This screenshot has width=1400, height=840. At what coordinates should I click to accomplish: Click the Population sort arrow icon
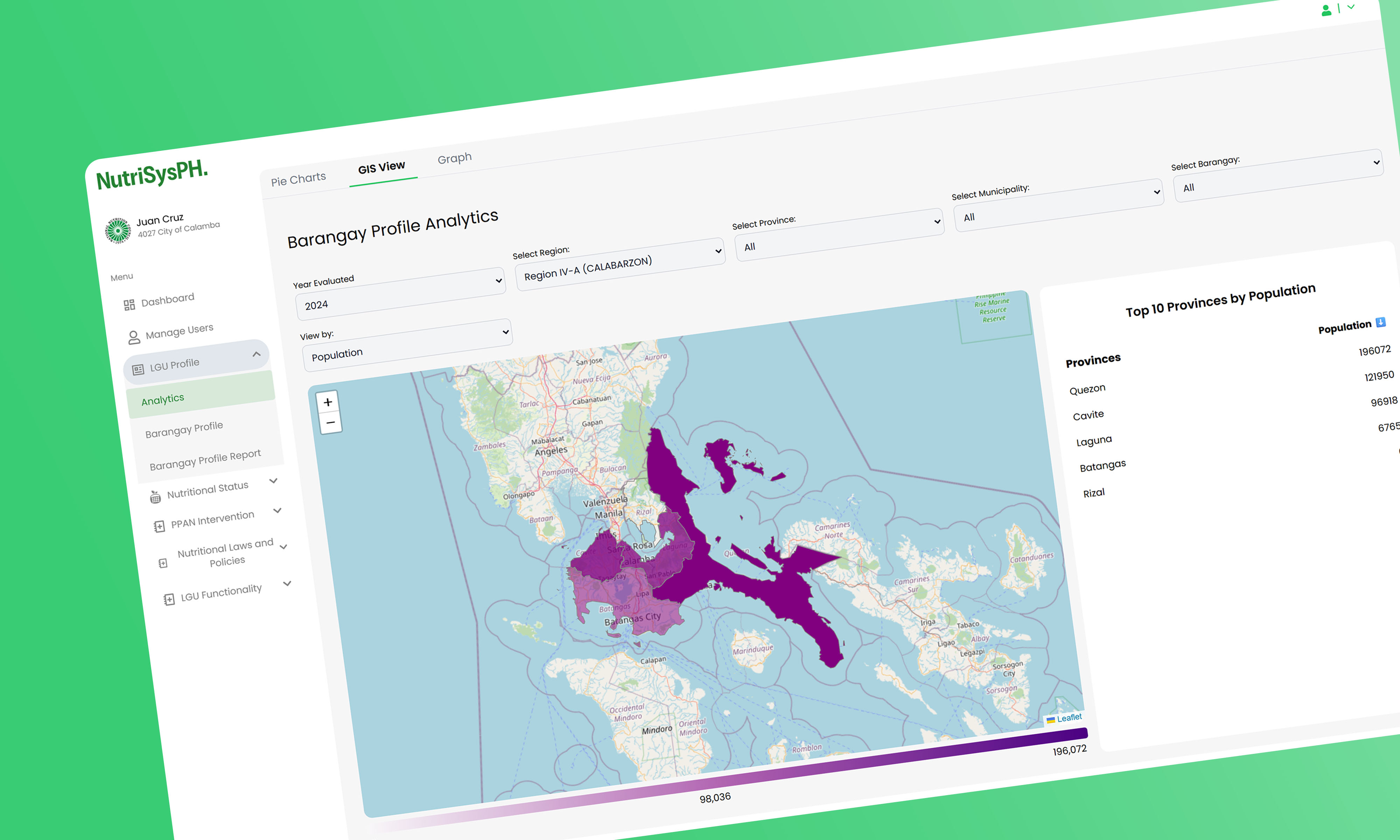[1380, 322]
